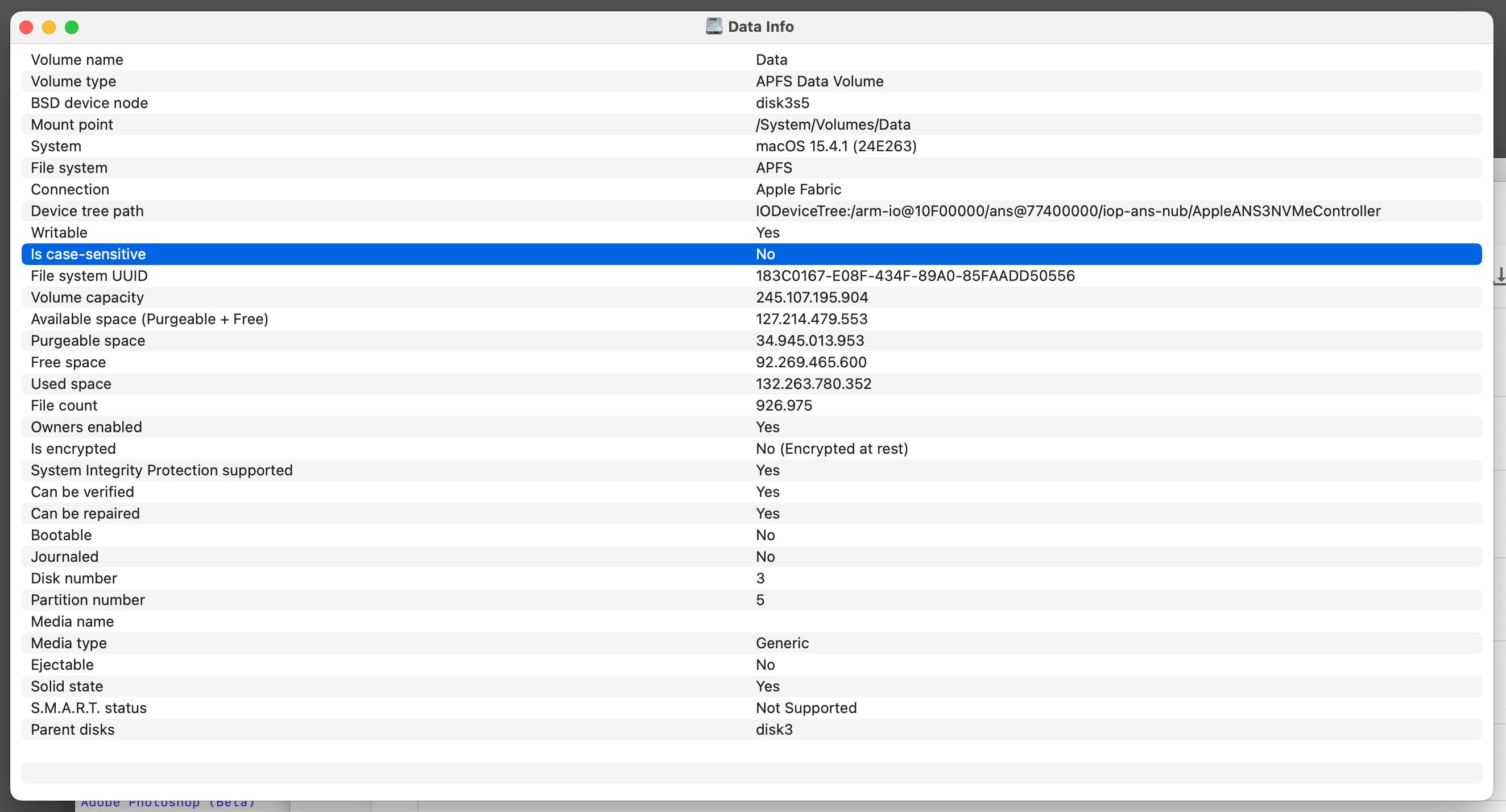
Task: Click the disk icon beside Data Info title
Action: 714,26
